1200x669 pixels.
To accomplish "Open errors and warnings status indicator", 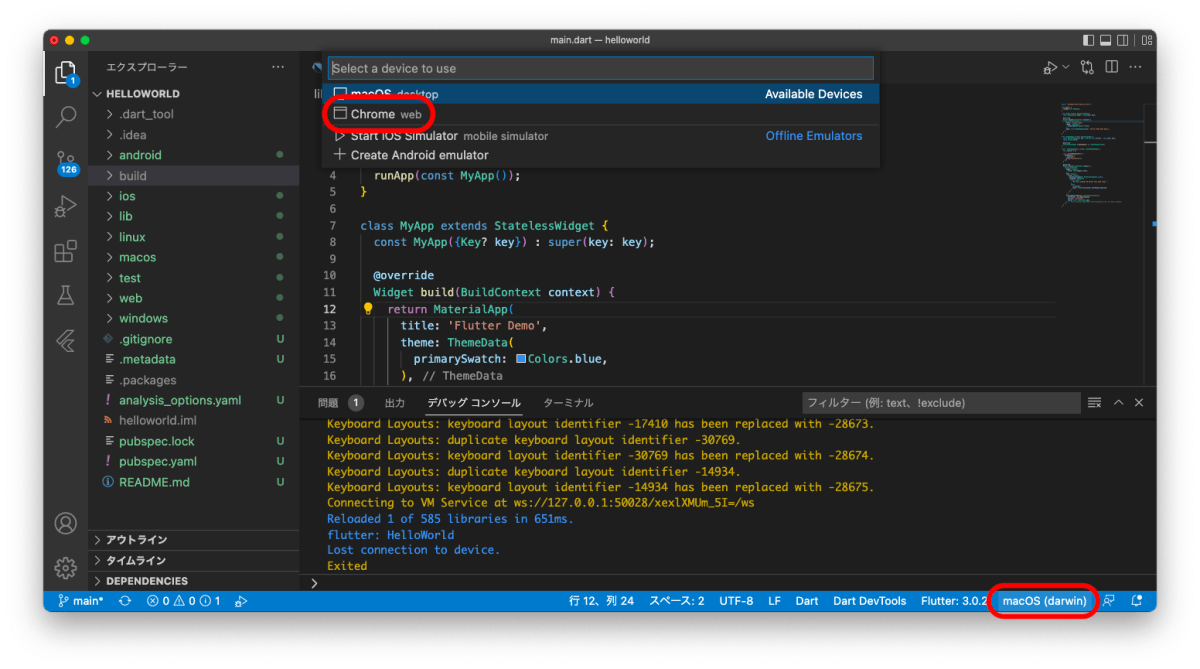I will tap(183, 601).
